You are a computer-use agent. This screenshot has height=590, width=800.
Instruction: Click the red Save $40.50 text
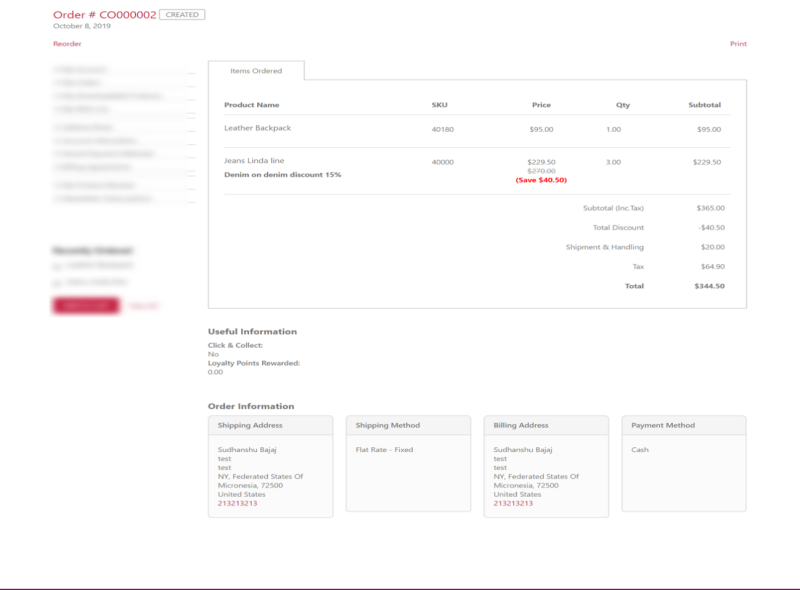[x=541, y=180]
